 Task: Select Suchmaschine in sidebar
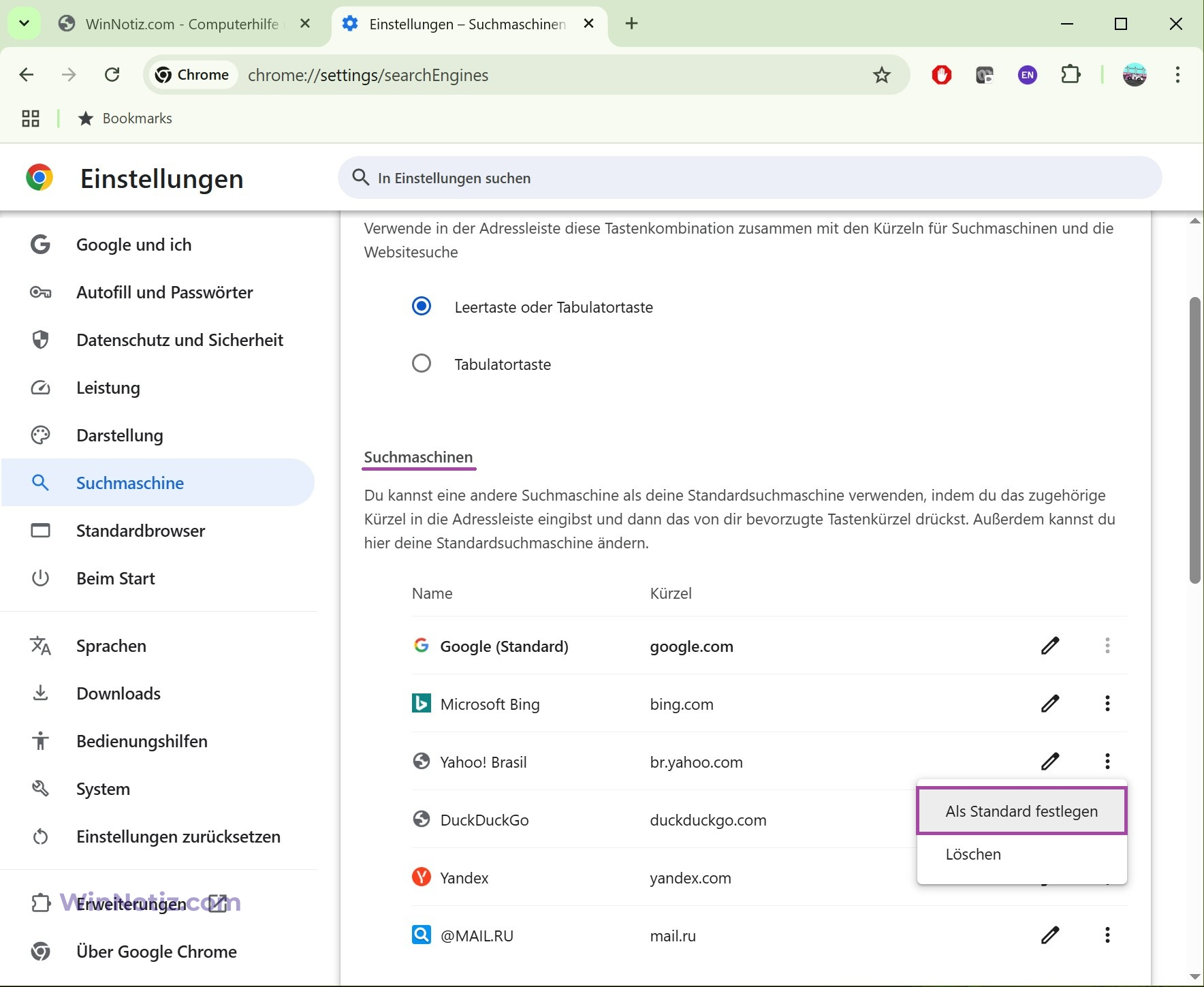point(158,483)
